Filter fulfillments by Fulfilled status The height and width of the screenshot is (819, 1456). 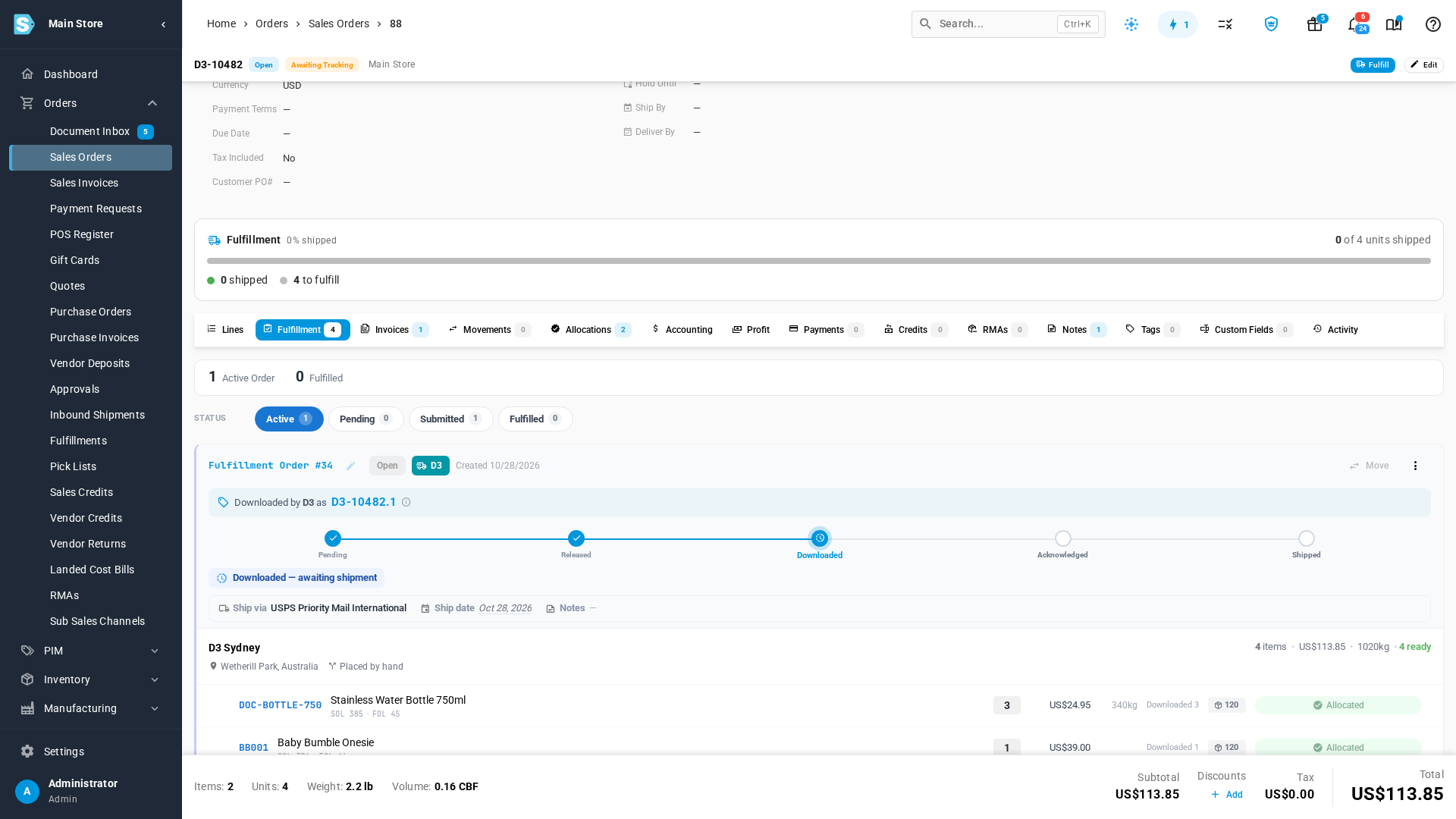pos(535,419)
